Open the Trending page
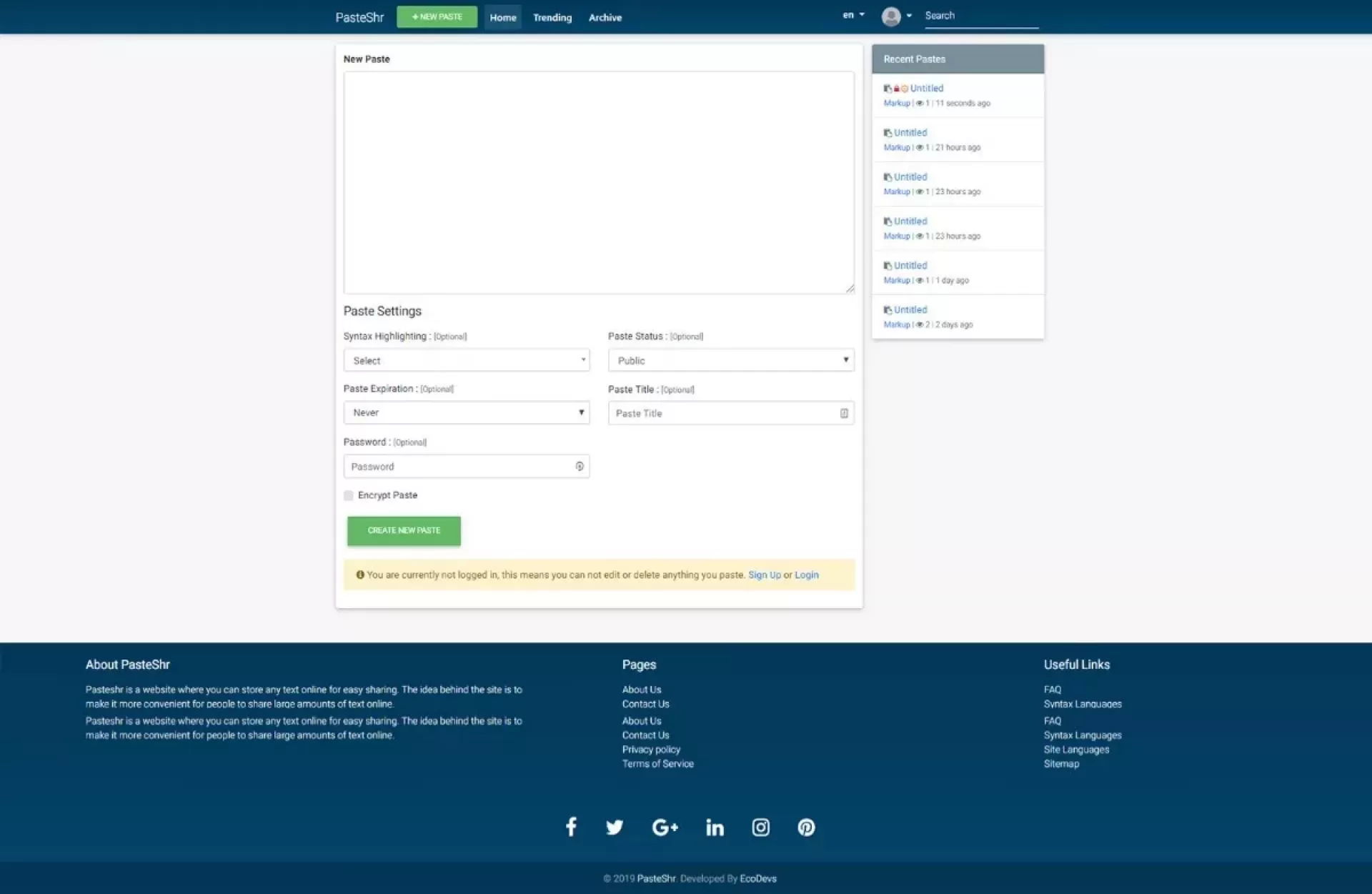This screenshot has width=1372, height=894. point(552,17)
